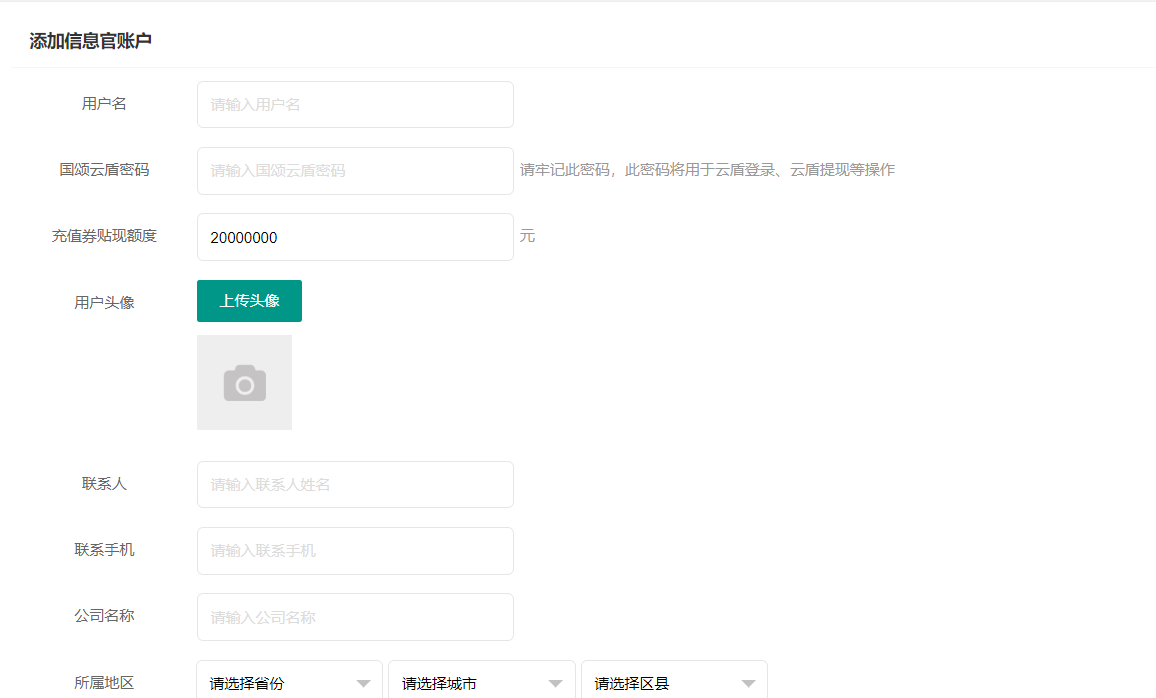The image size is (1156, 698).
Task: Click the 国颂云盾密码 label
Action: [x=104, y=170]
